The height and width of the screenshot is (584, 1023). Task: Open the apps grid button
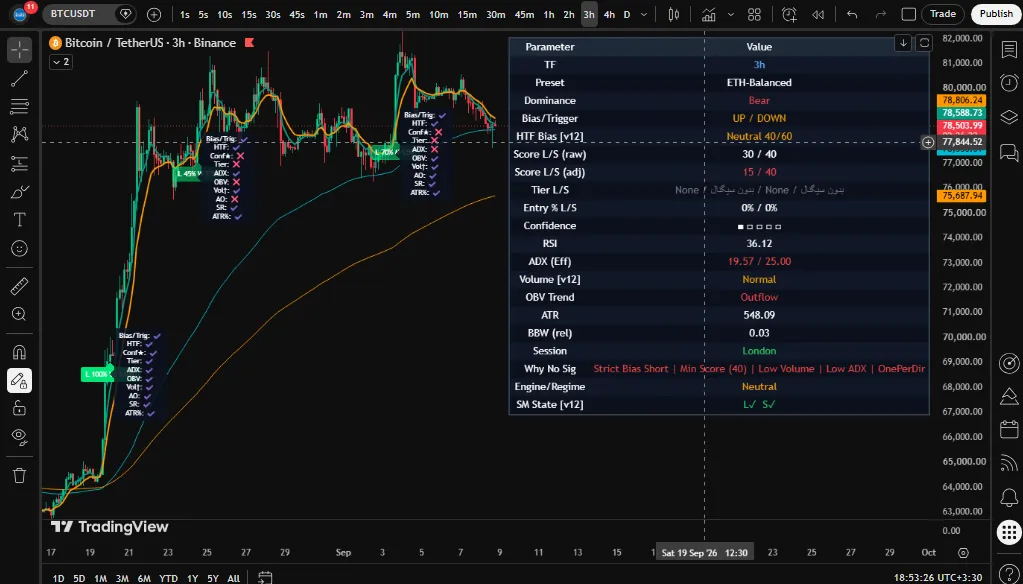pos(1009,532)
